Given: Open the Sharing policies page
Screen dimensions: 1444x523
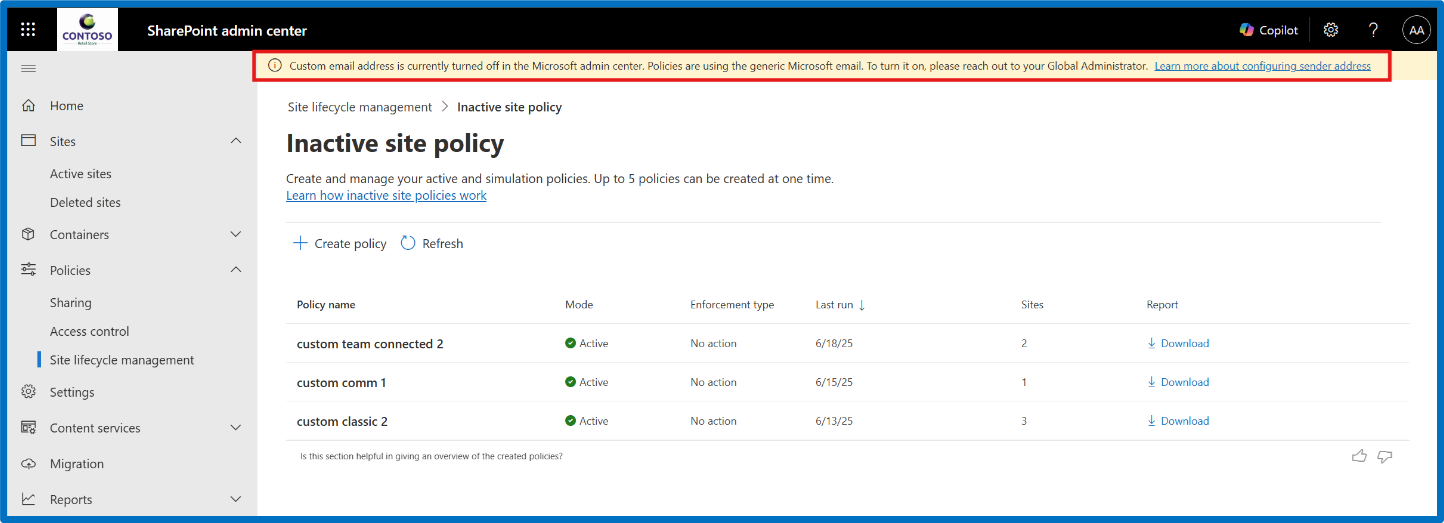Looking at the screenshot, I should click(70, 303).
